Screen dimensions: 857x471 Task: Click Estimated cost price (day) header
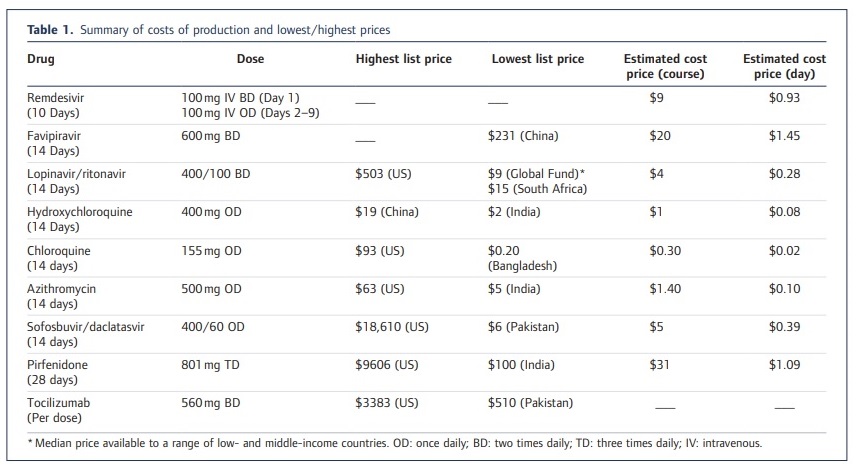tap(784, 66)
